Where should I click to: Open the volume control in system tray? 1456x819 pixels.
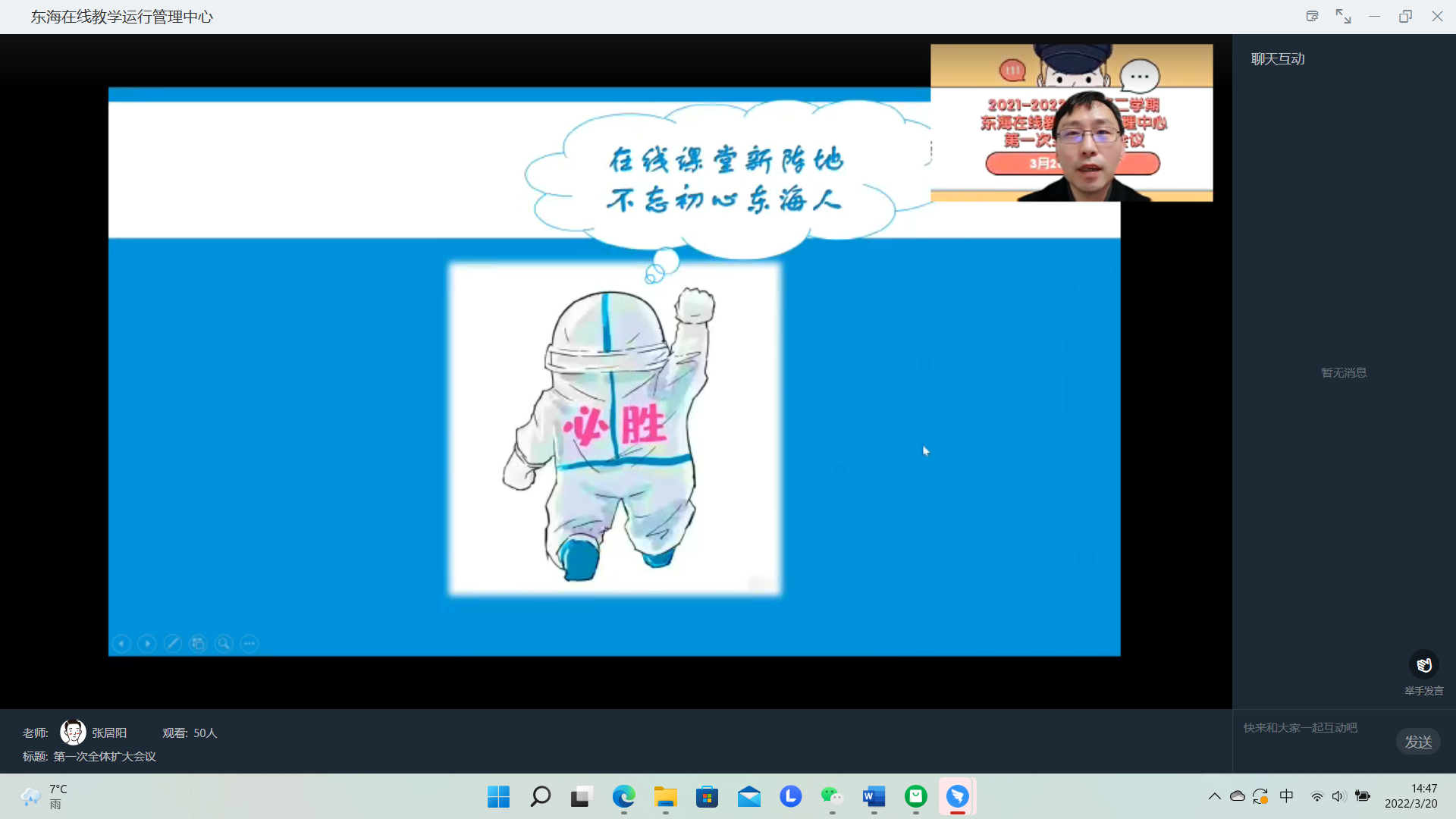point(1338,796)
